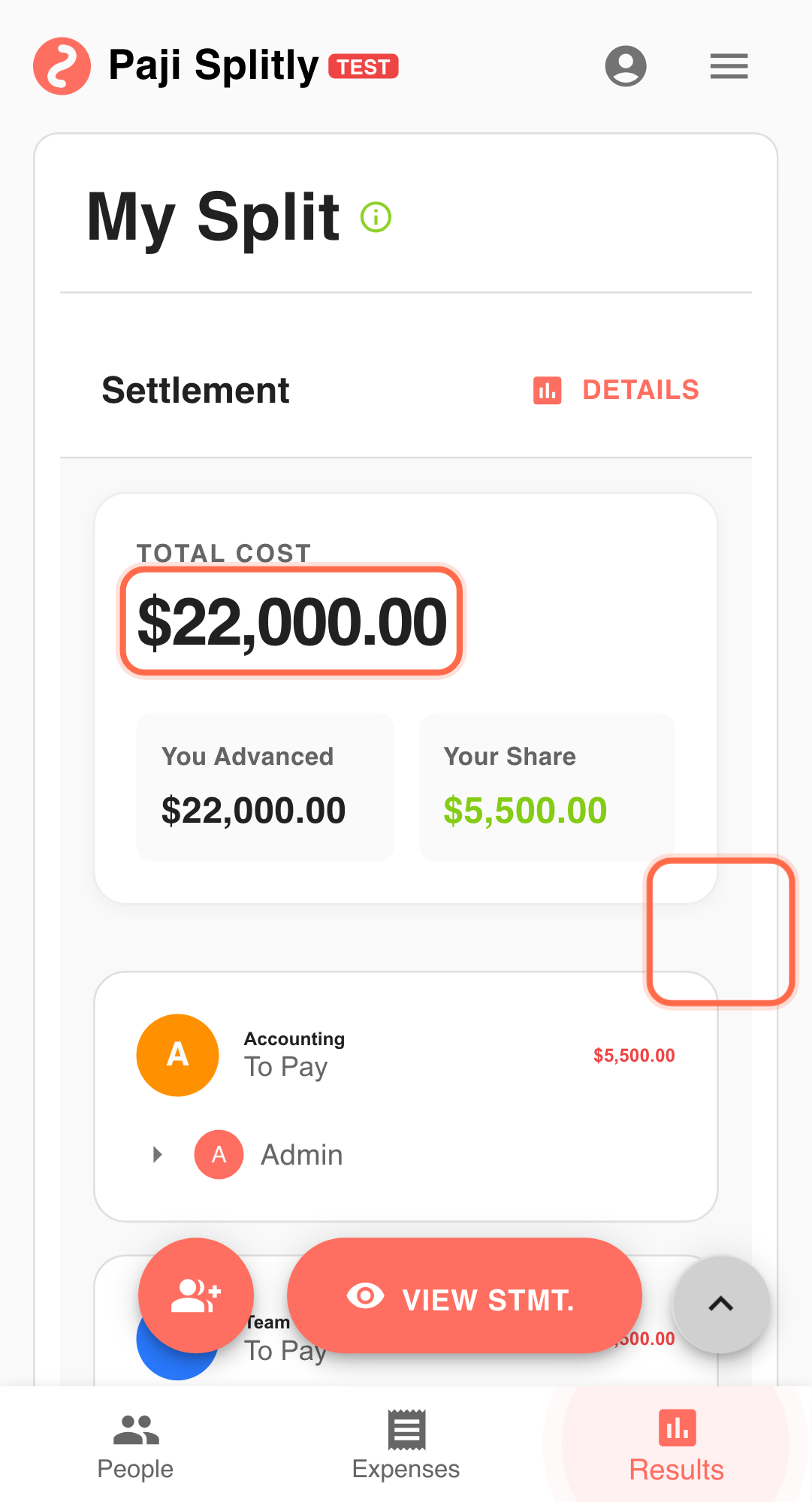The height and width of the screenshot is (1502, 812).
Task: Open the hamburger menu
Action: [729, 66]
